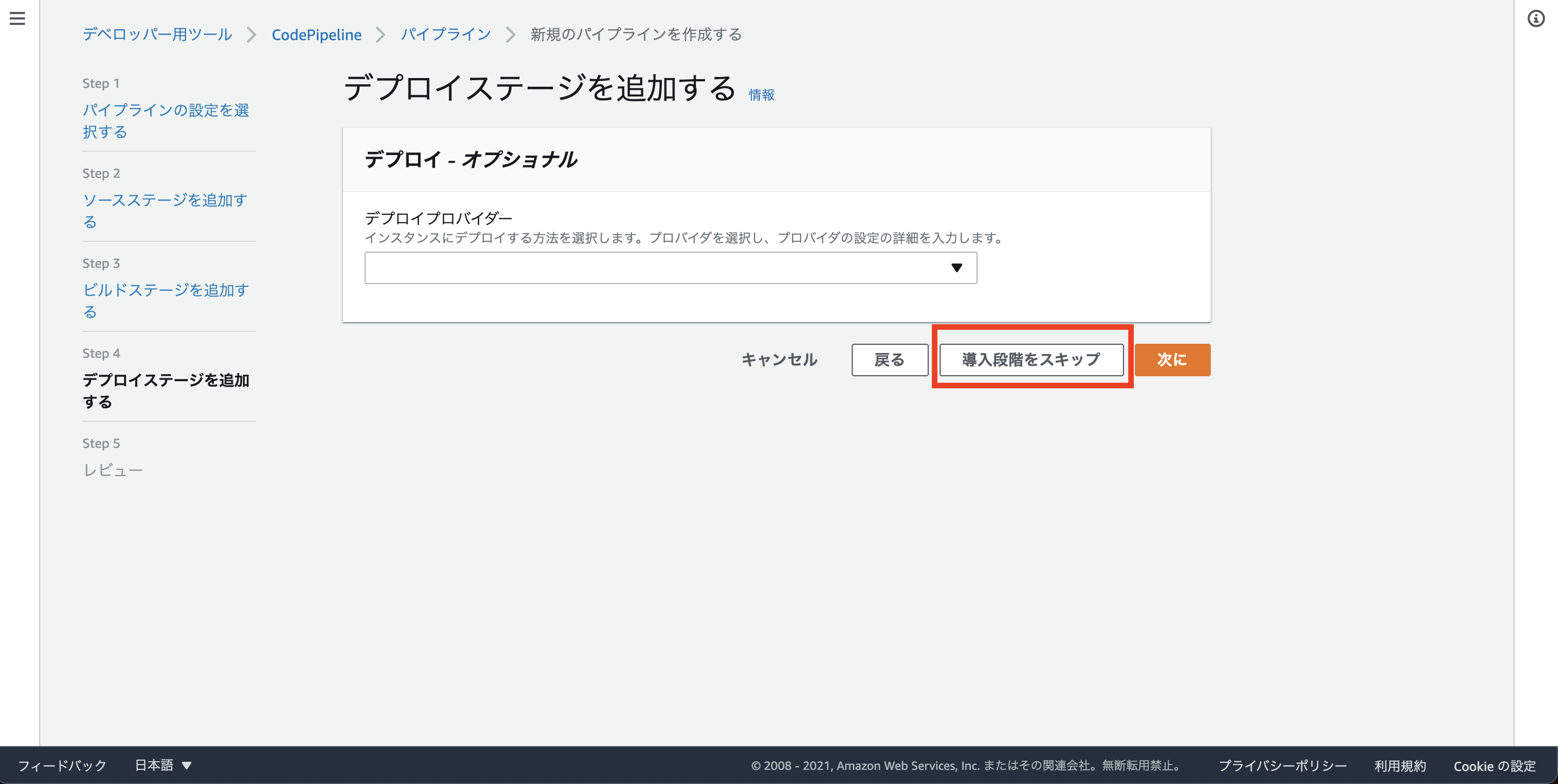
Task: Click the info circle icon top right
Action: pos(1536,19)
